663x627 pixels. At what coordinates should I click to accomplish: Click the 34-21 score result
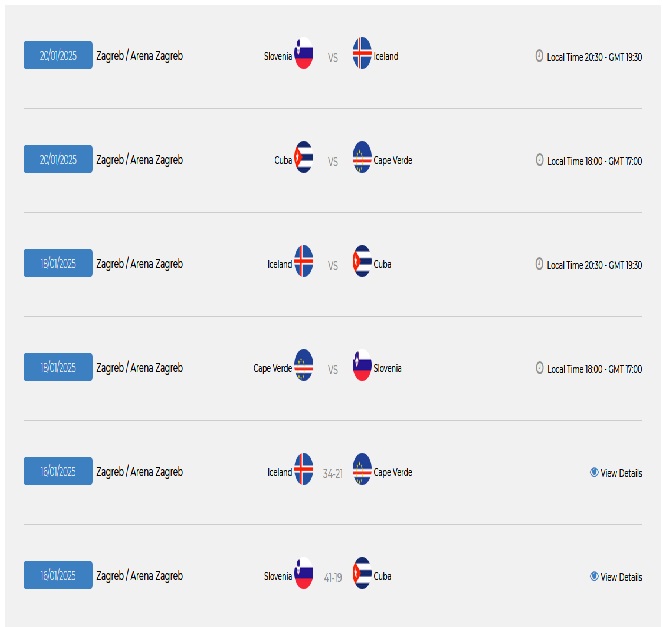point(333,474)
